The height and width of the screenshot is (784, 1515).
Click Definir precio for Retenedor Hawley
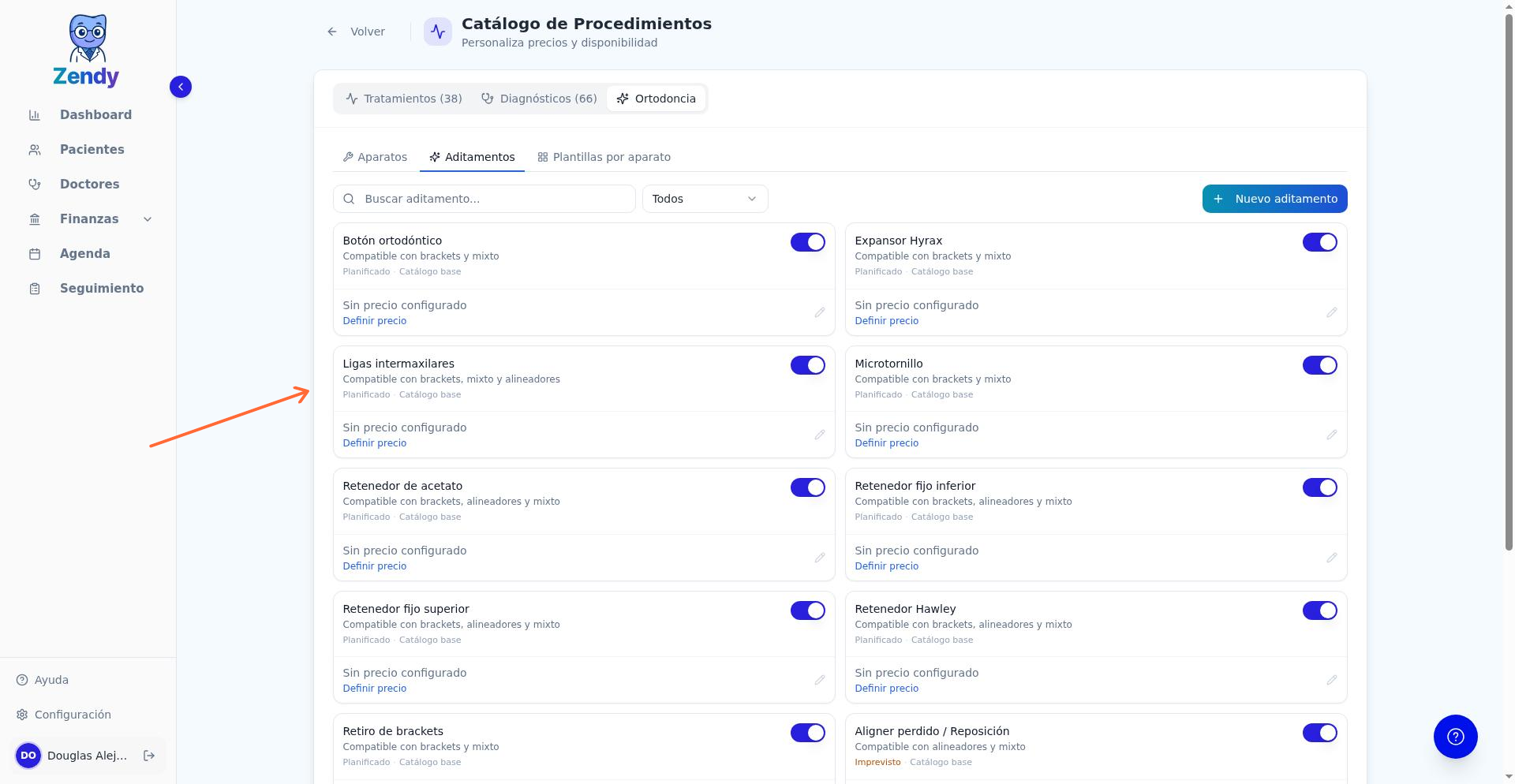point(887,689)
